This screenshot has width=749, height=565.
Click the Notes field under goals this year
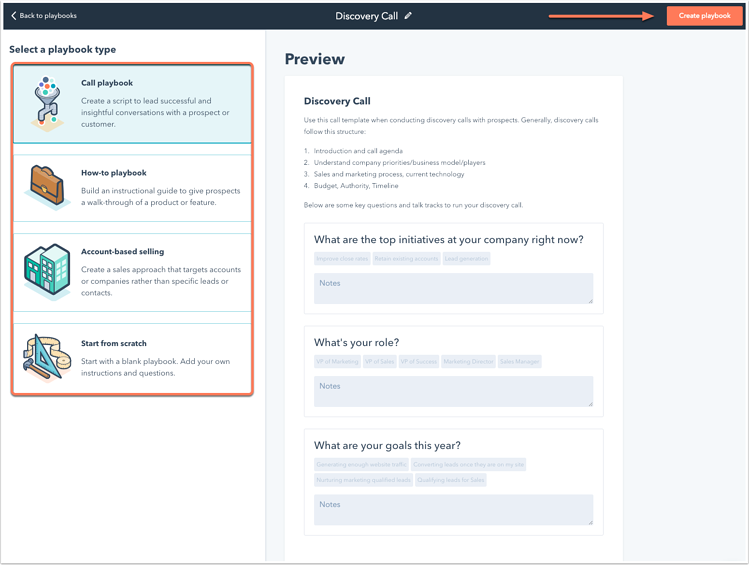click(453, 509)
